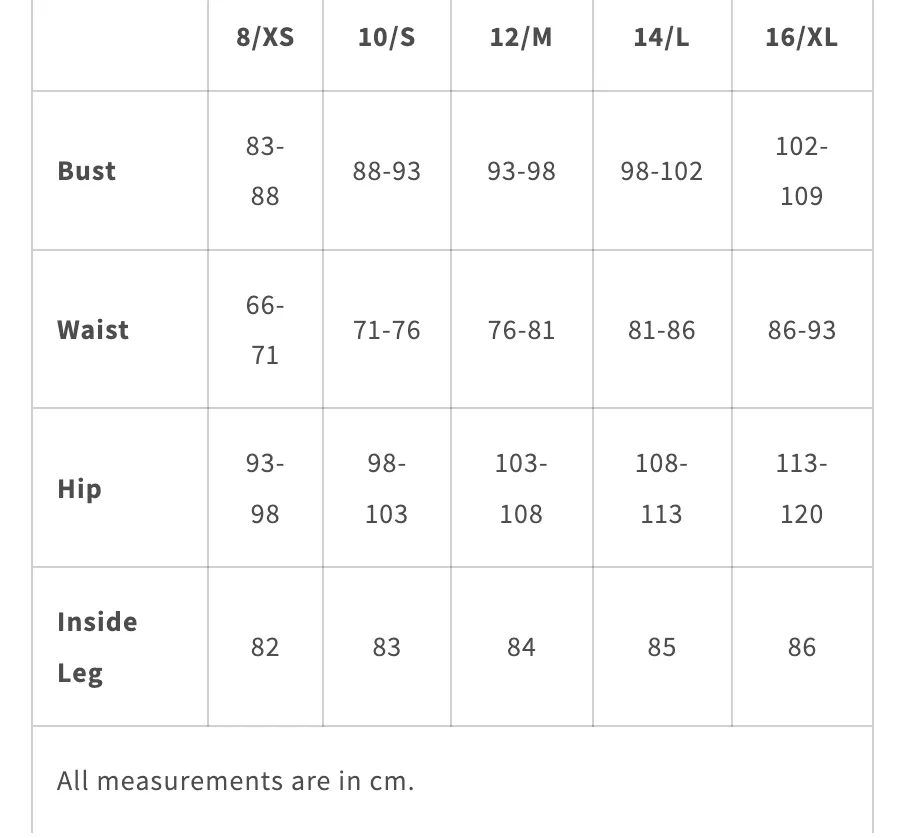Screen dimensions: 908x838
Task: Click the Hip row label
Action: 79,489
